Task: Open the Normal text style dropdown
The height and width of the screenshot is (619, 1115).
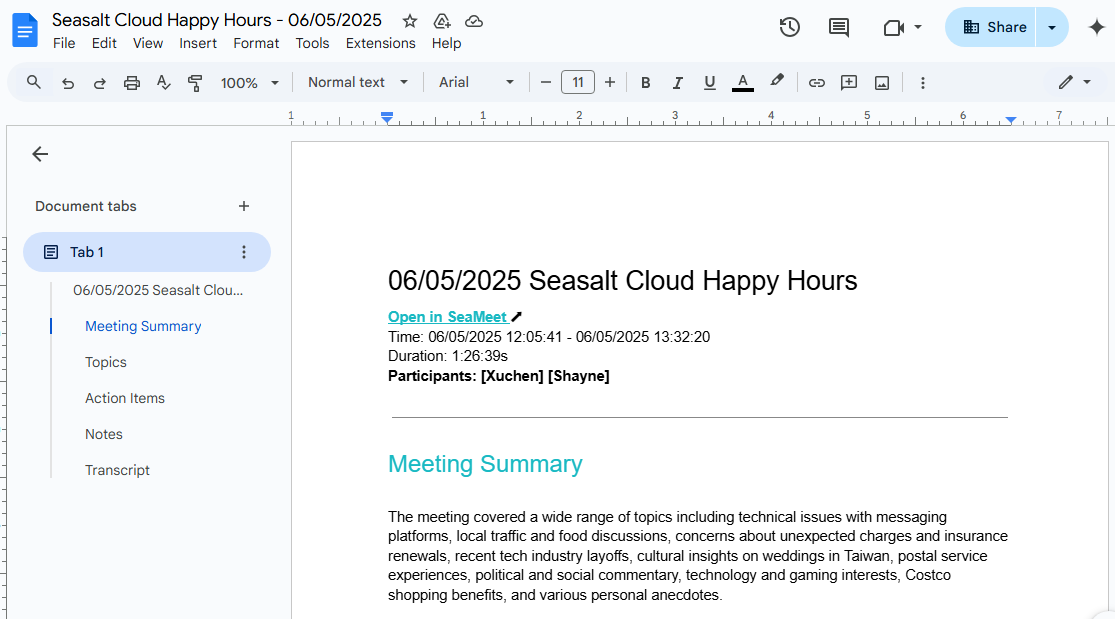Action: tap(358, 83)
